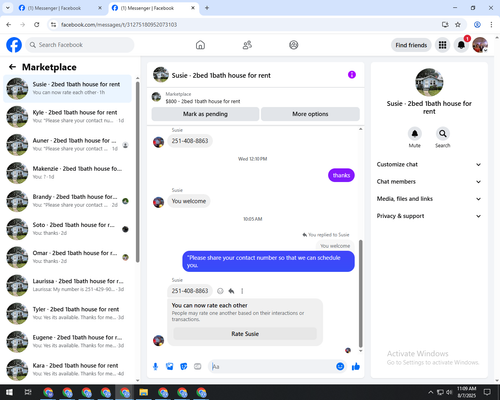The image size is (500, 400).
Task: Attach a file with the photo icon
Action: (x=170, y=367)
